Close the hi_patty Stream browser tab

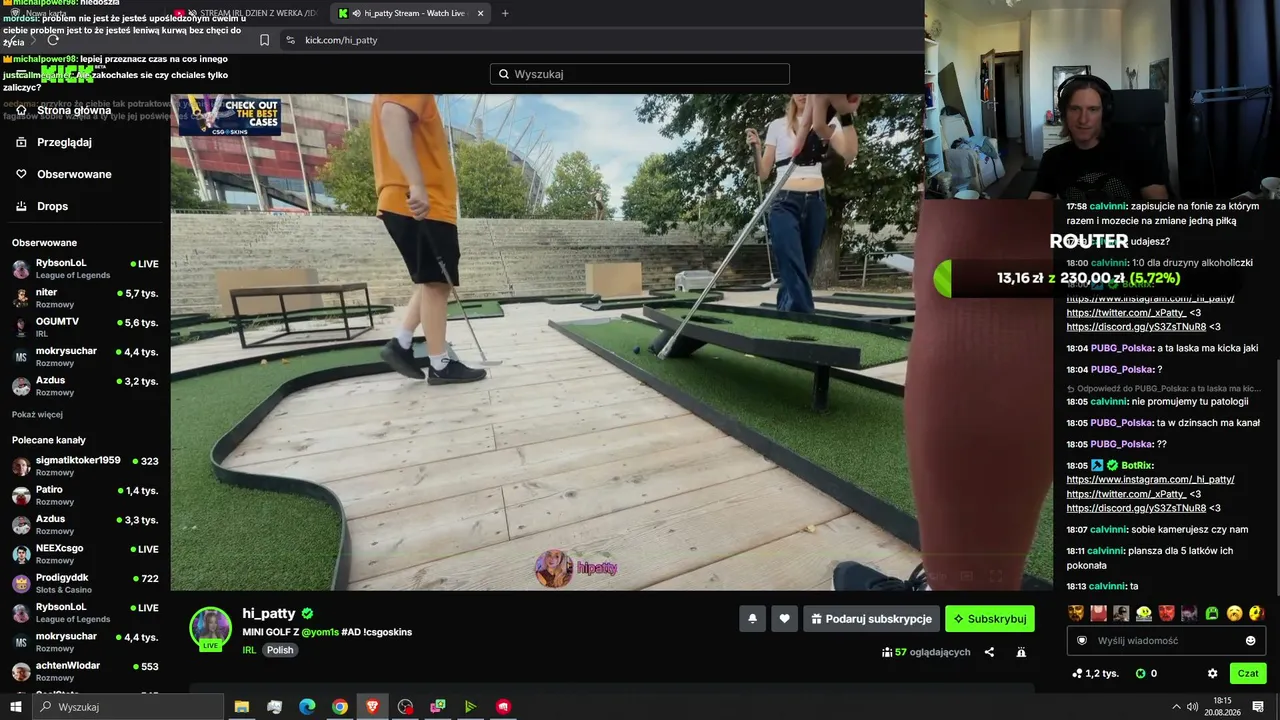pyautogui.click(x=480, y=13)
